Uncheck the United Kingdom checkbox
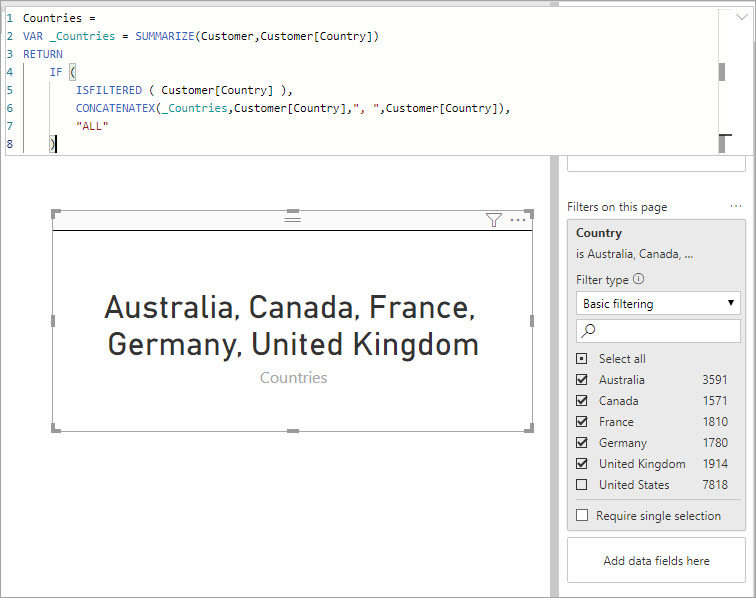 [x=582, y=463]
